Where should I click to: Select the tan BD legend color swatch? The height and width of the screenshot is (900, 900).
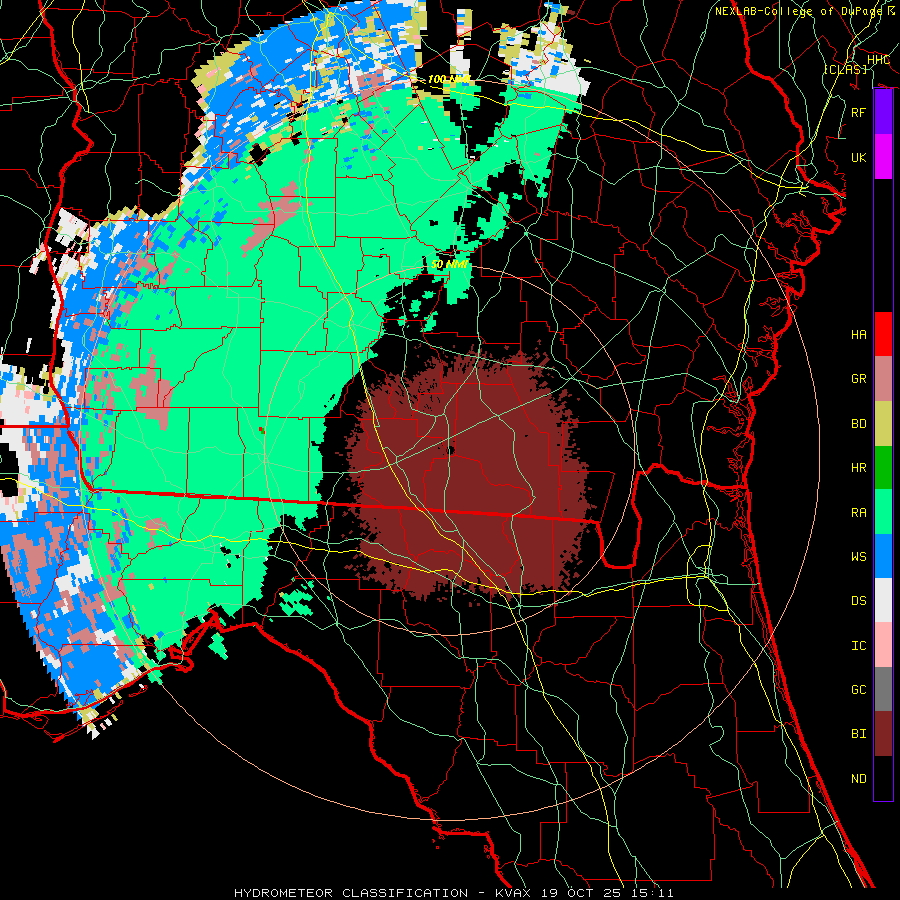883,424
